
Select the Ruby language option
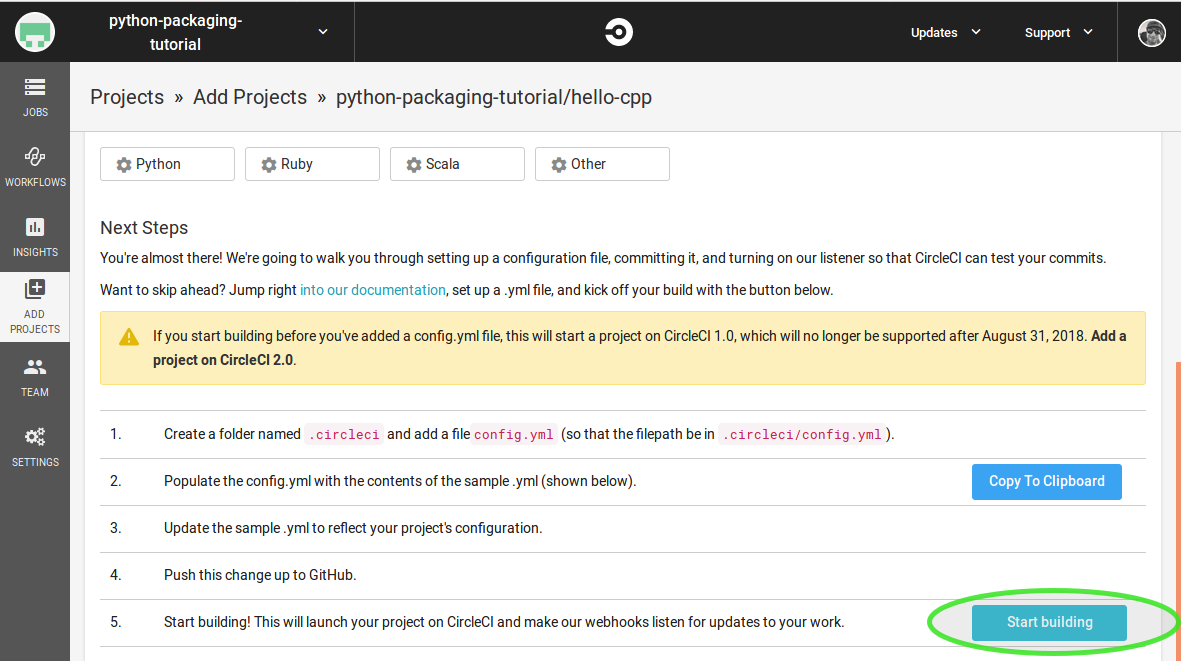[312, 164]
